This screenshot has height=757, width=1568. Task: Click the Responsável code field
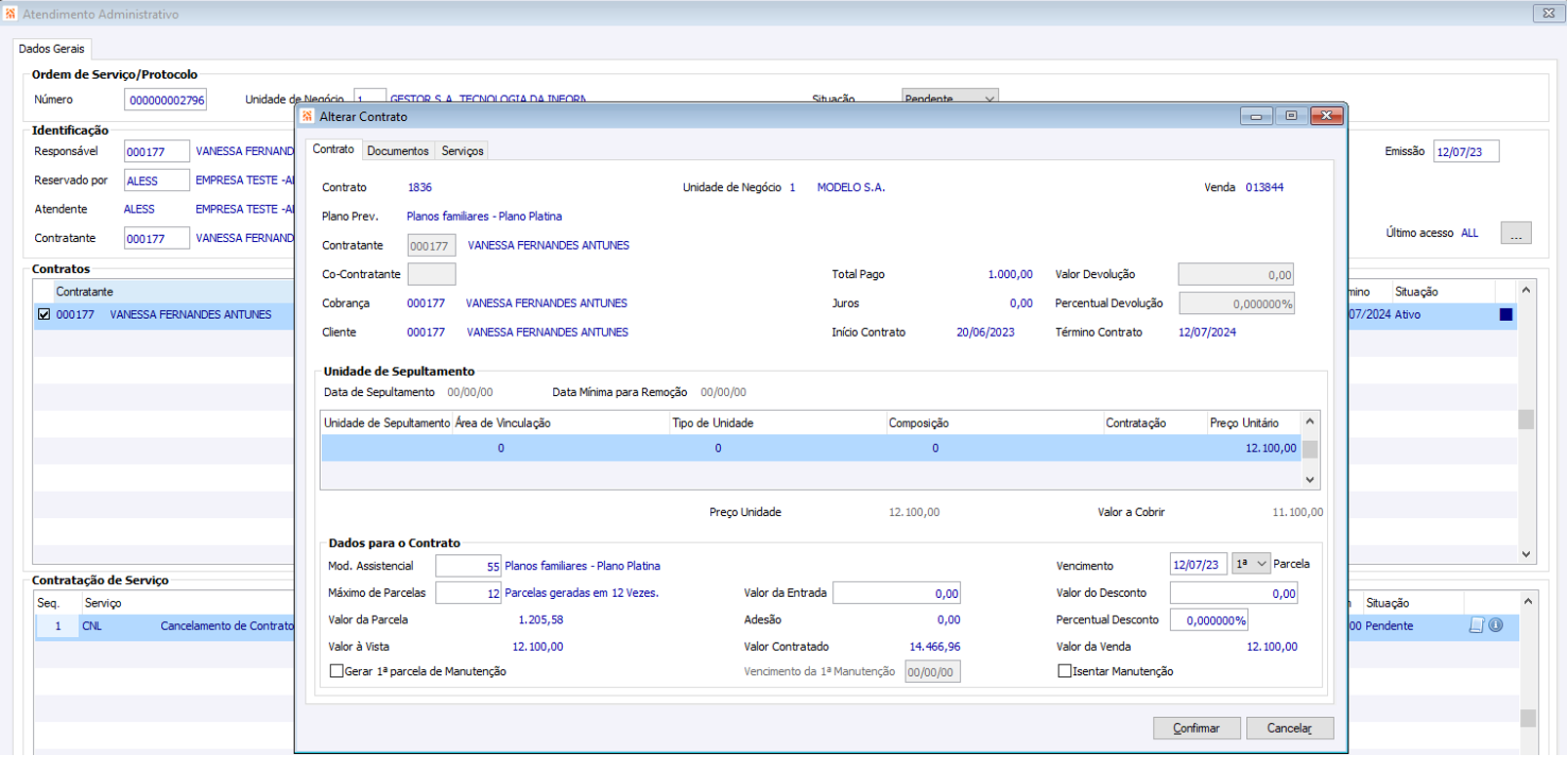[x=157, y=152]
